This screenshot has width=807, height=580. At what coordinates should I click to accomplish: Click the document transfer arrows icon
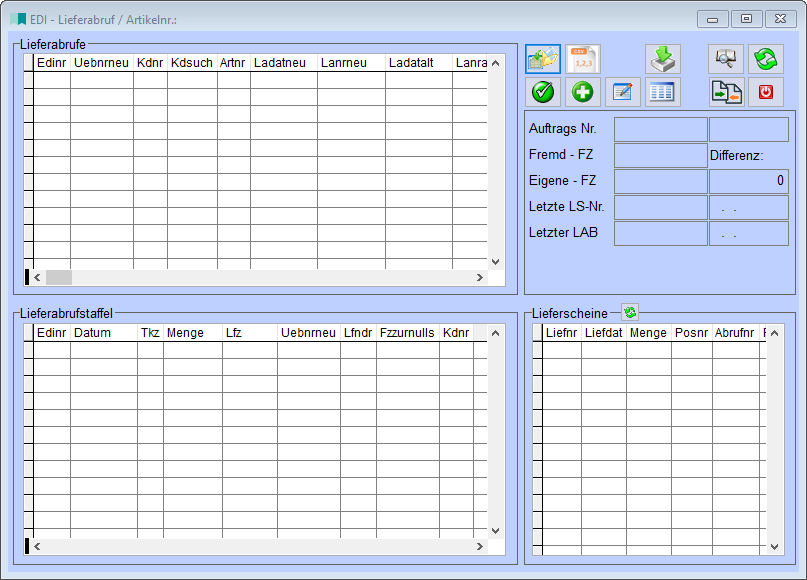pos(726,92)
